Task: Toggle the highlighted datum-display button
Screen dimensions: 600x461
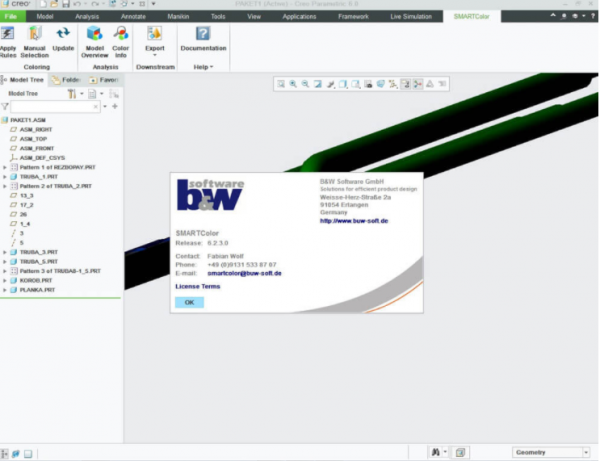Action: pos(406,84)
